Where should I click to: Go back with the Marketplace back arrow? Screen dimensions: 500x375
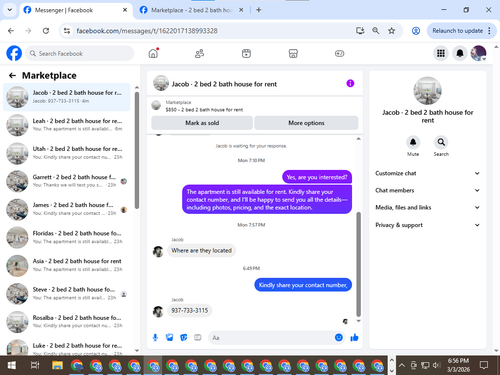tap(12, 76)
